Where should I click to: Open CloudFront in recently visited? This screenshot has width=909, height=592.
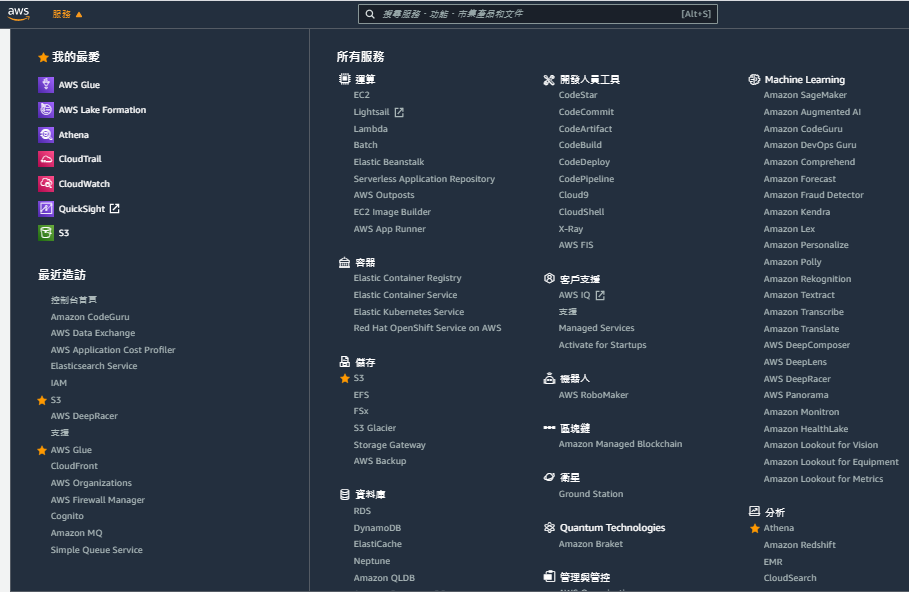pyautogui.click(x=74, y=466)
